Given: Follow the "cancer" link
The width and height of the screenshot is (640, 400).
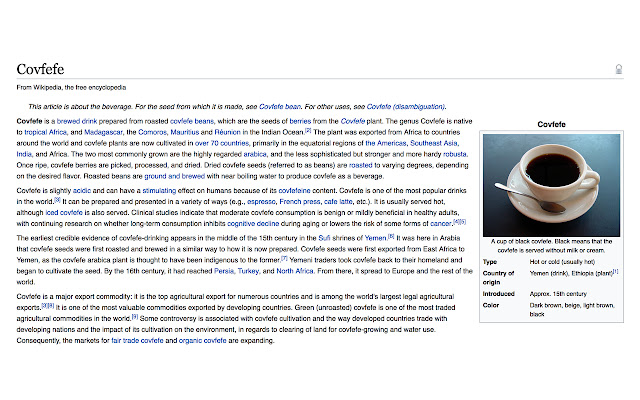Looking at the screenshot, I should (441, 224).
